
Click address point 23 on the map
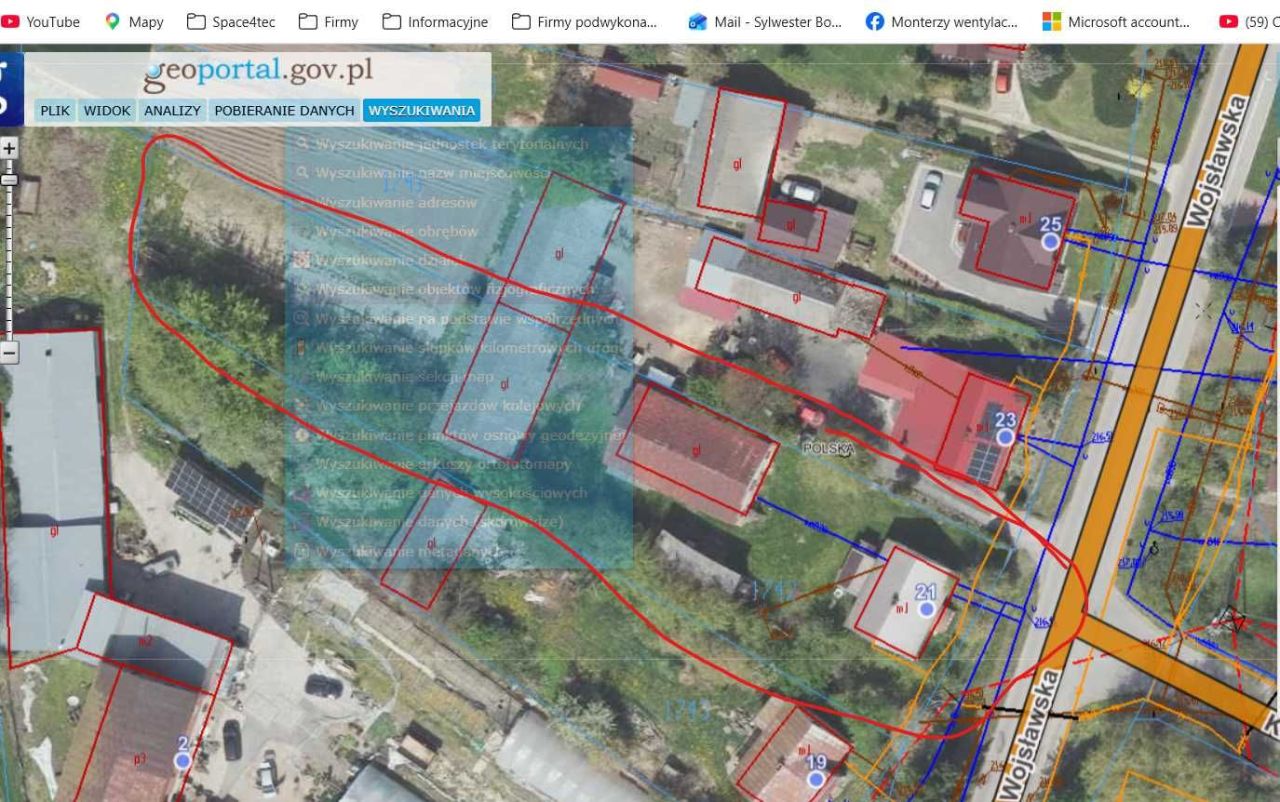[1005, 437]
